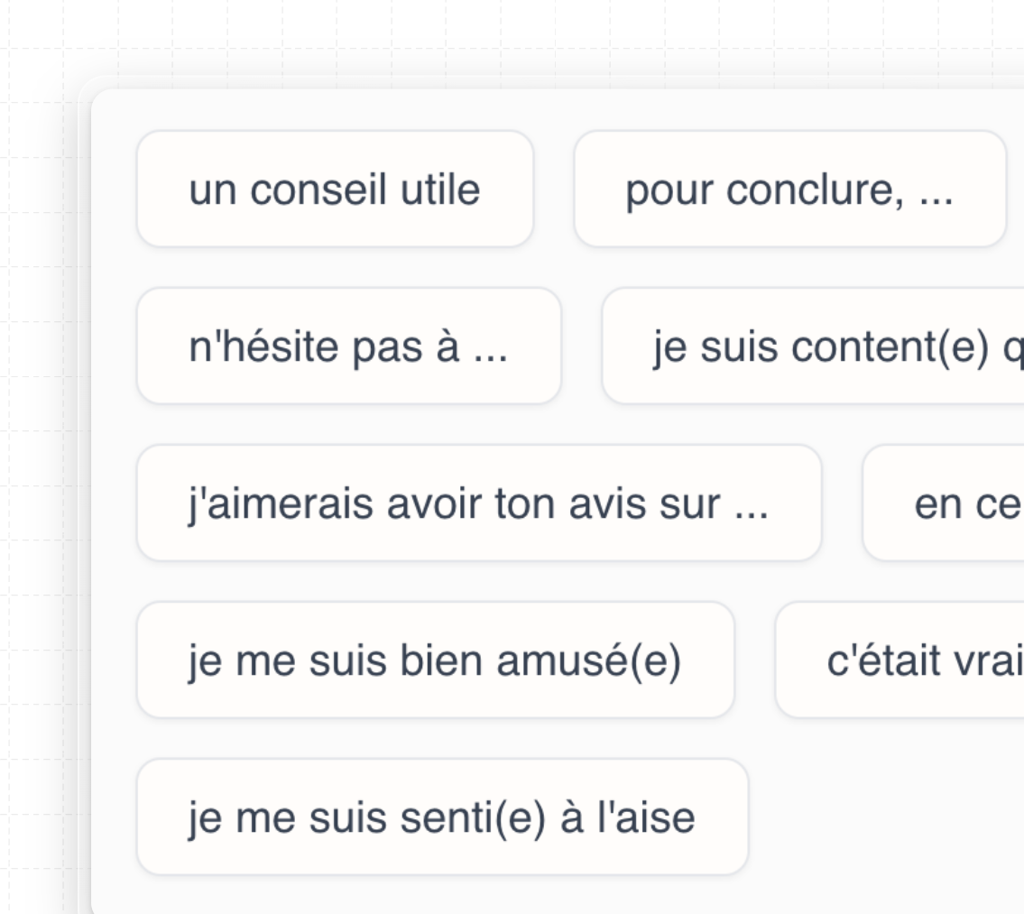
Task: Select the 'pour conclure, ...' chip
Action: (x=789, y=189)
